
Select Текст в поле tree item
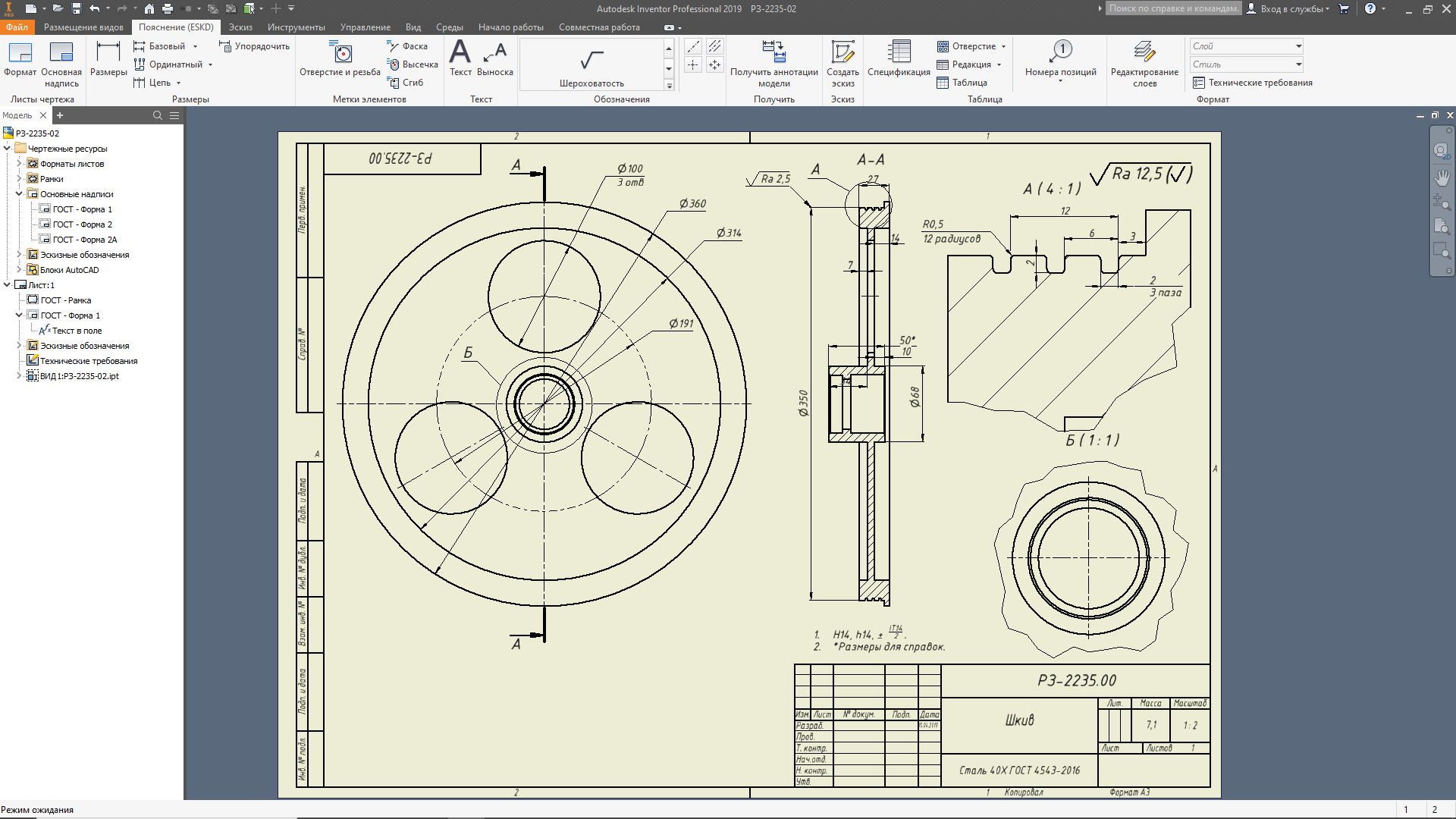tap(76, 331)
